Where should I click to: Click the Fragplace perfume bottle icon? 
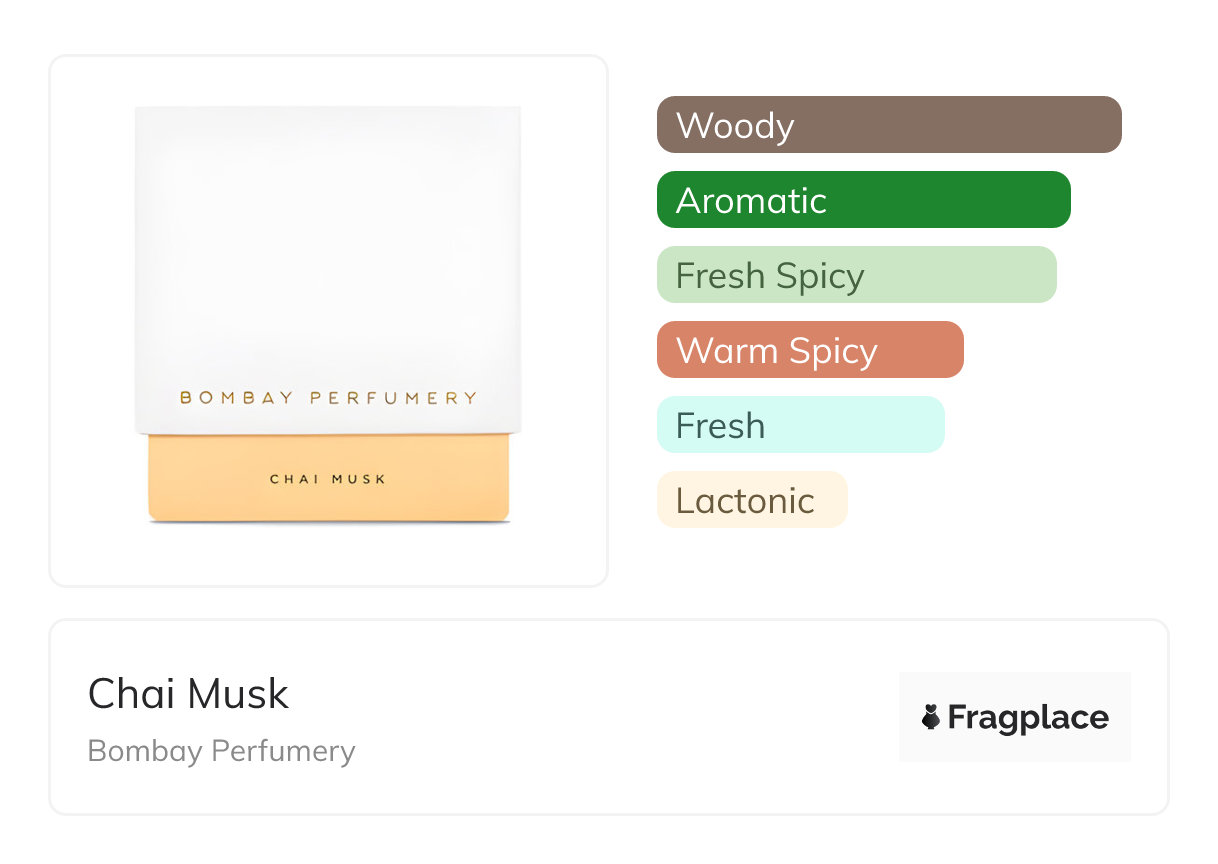931,717
